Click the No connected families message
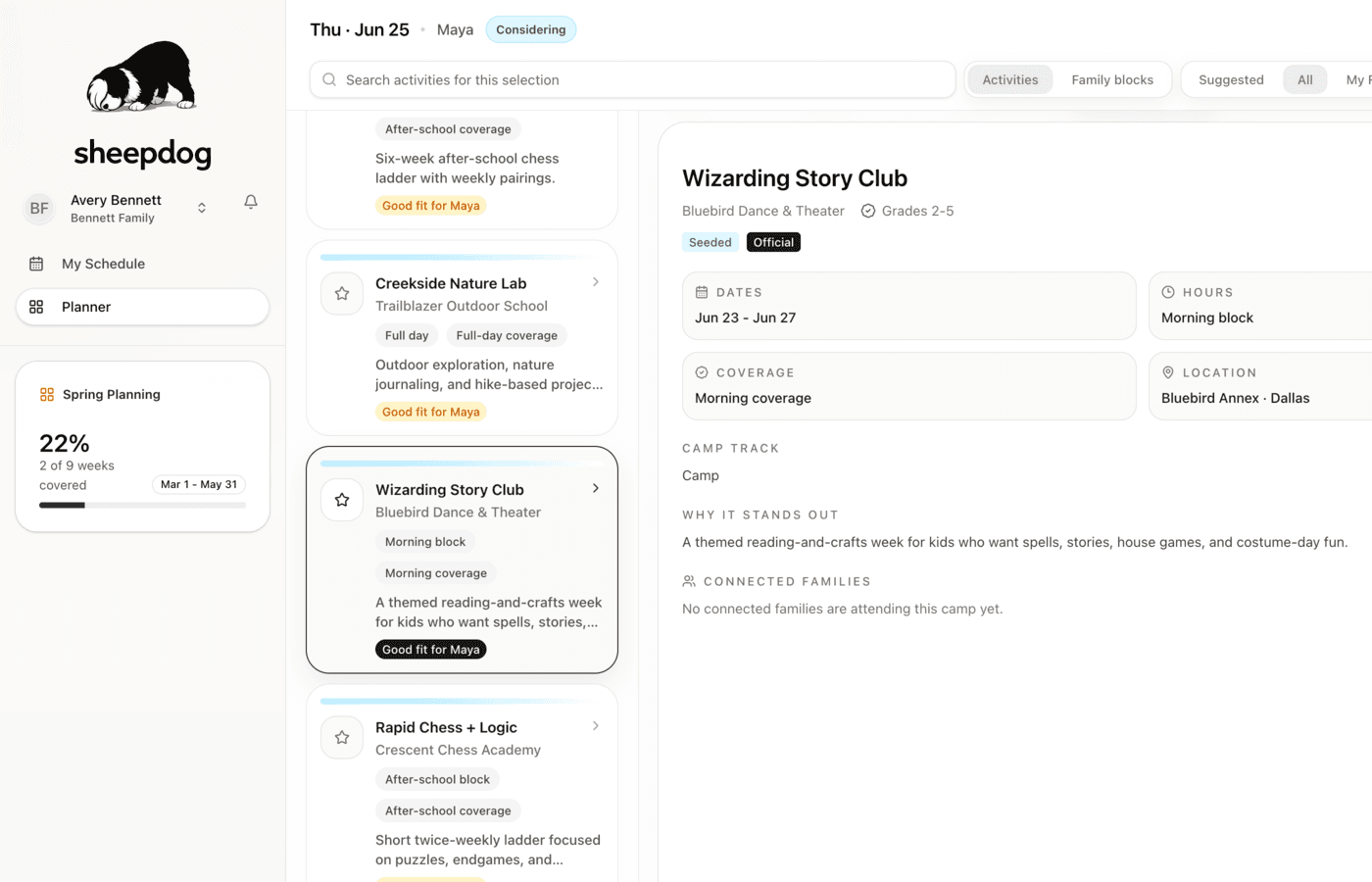 [x=843, y=609]
